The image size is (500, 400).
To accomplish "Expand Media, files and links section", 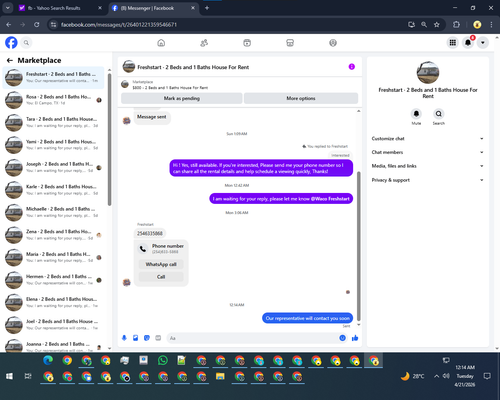I will point(428,166).
